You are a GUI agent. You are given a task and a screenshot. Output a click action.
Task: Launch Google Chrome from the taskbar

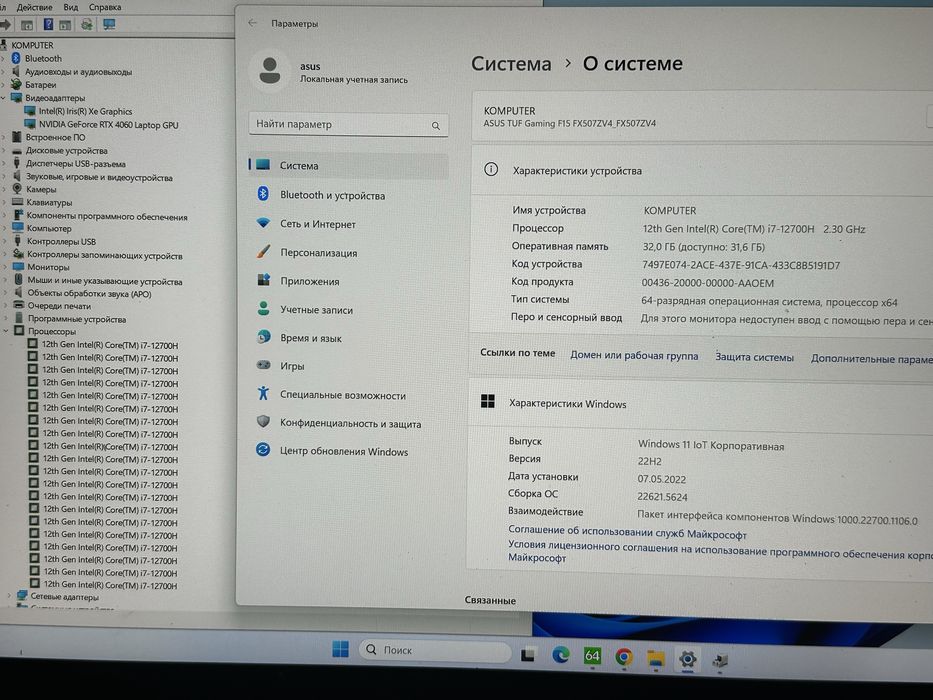coord(624,657)
